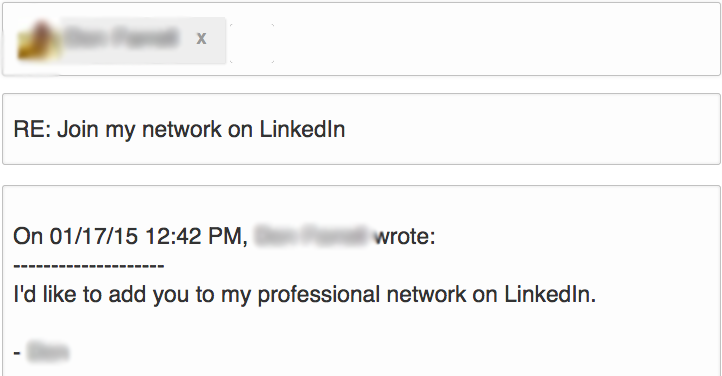Remove the recipient chip with the x

coord(201,38)
